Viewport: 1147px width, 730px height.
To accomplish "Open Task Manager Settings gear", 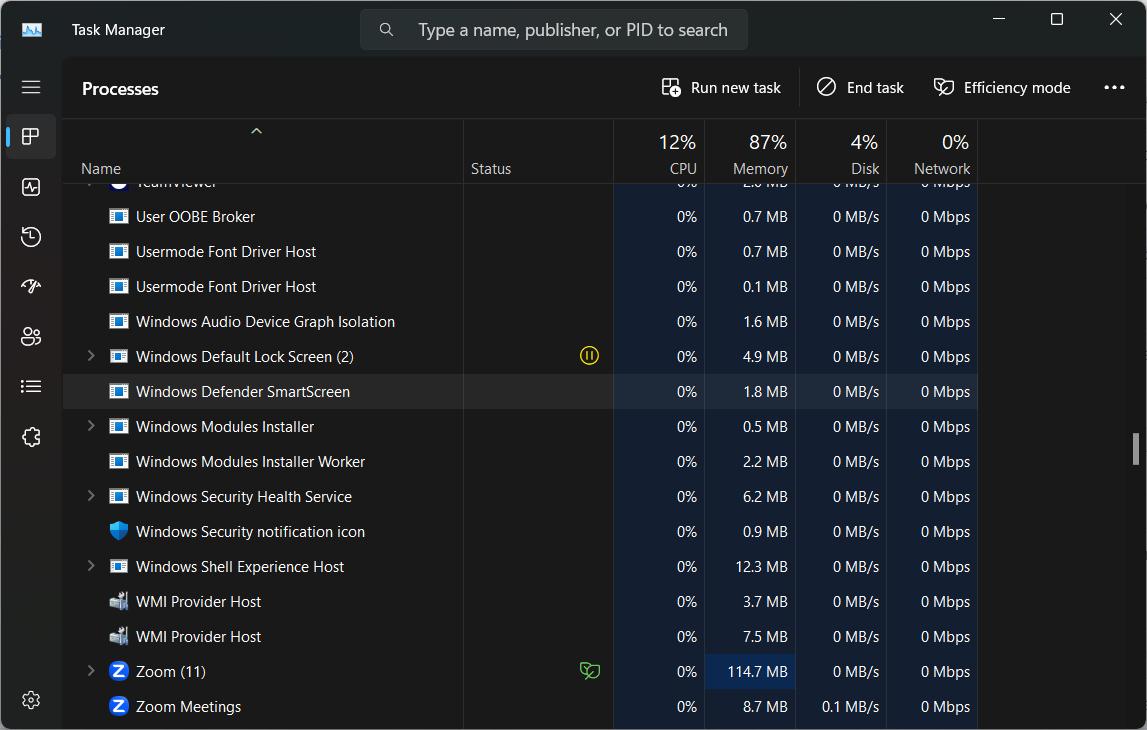I will (30, 700).
